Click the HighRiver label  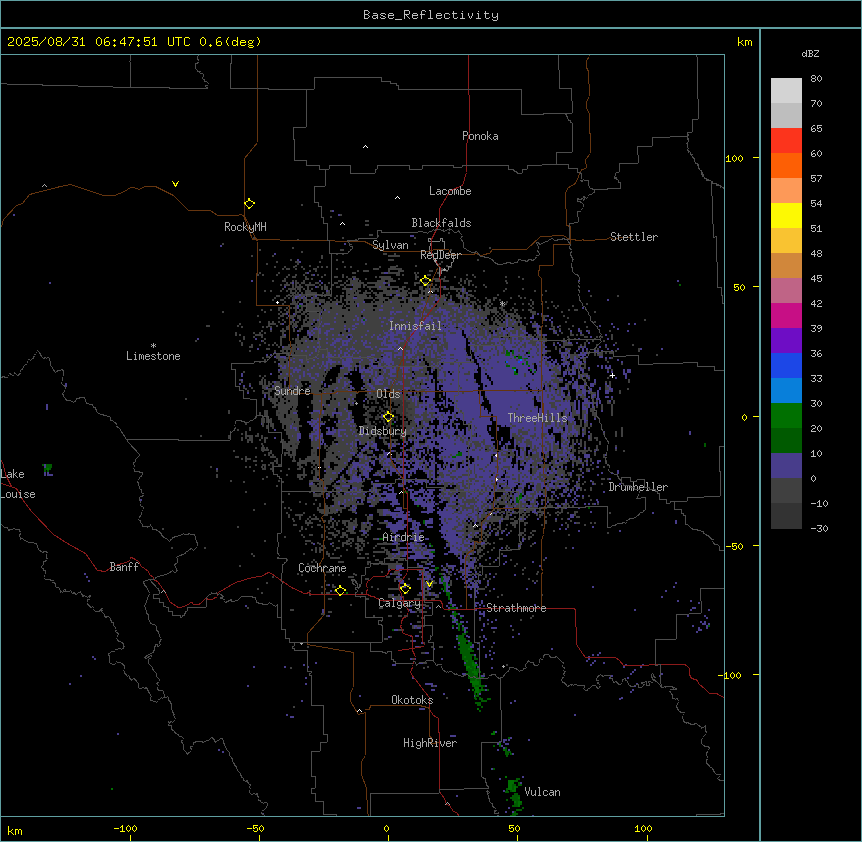tap(430, 743)
